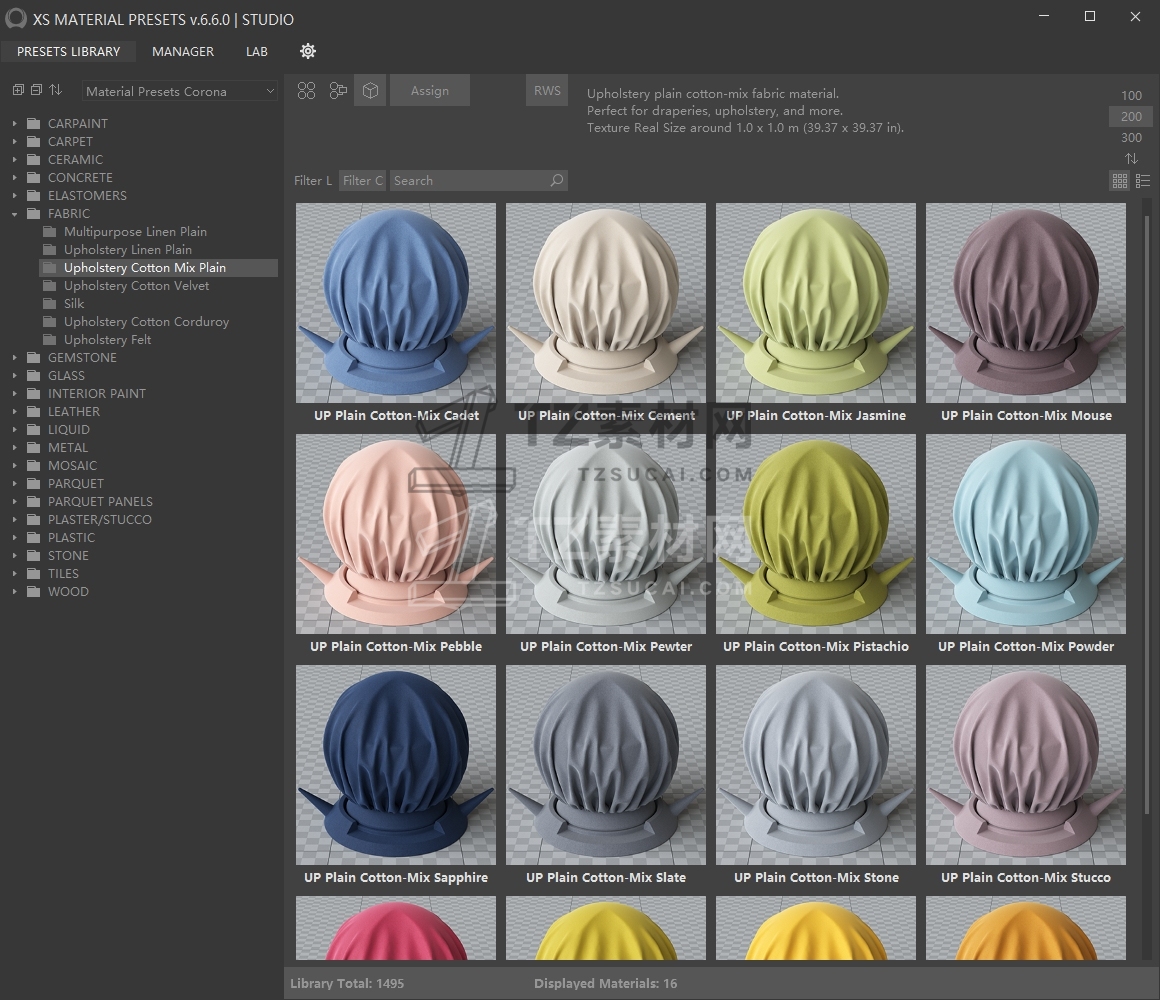Select UP Plain Cotton-Mix Cement thumbnail
1160x1000 pixels.
tap(606, 303)
